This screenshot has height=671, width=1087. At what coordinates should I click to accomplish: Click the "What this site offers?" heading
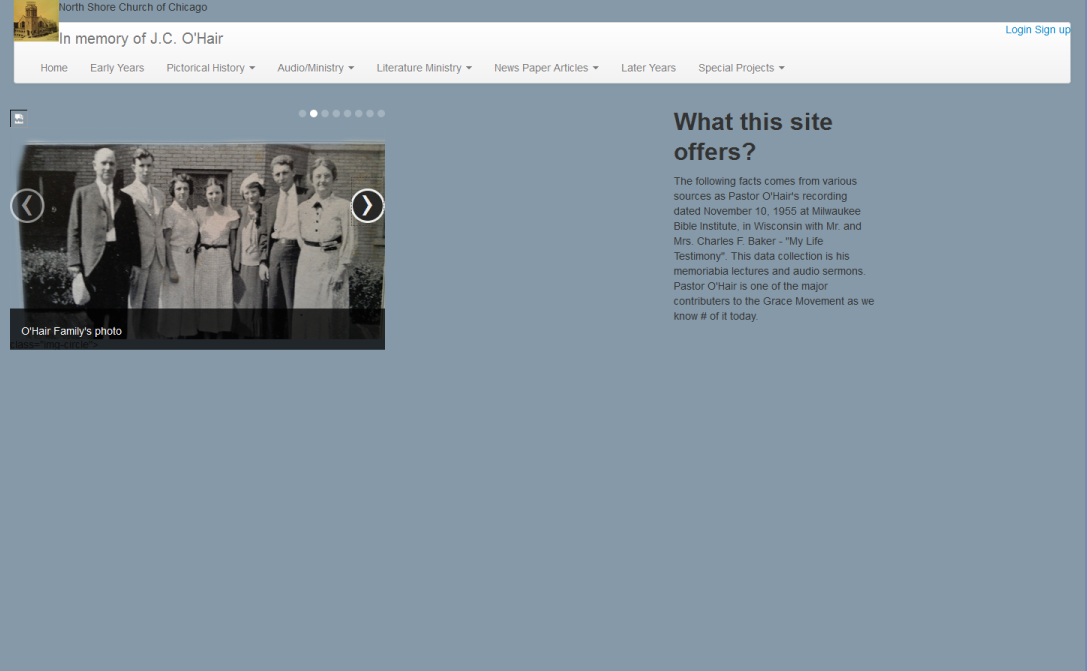(x=753, y=137)
